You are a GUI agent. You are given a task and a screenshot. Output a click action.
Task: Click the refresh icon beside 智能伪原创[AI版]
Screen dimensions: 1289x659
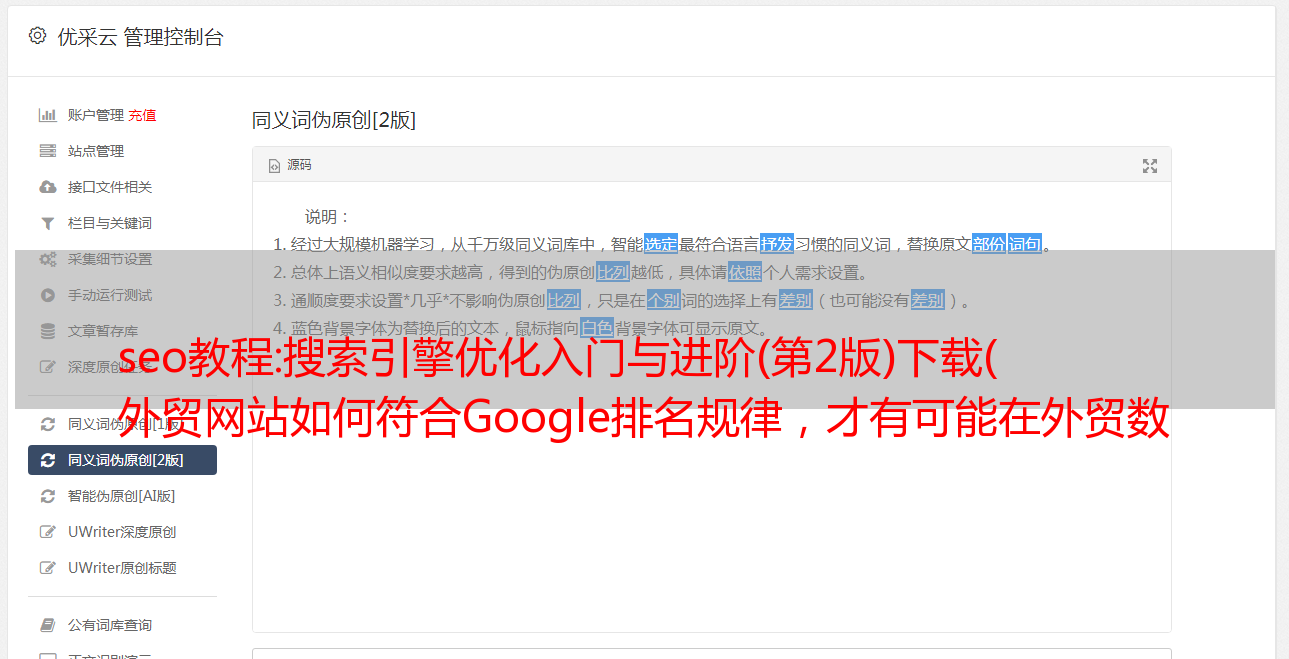pos(47,496)
